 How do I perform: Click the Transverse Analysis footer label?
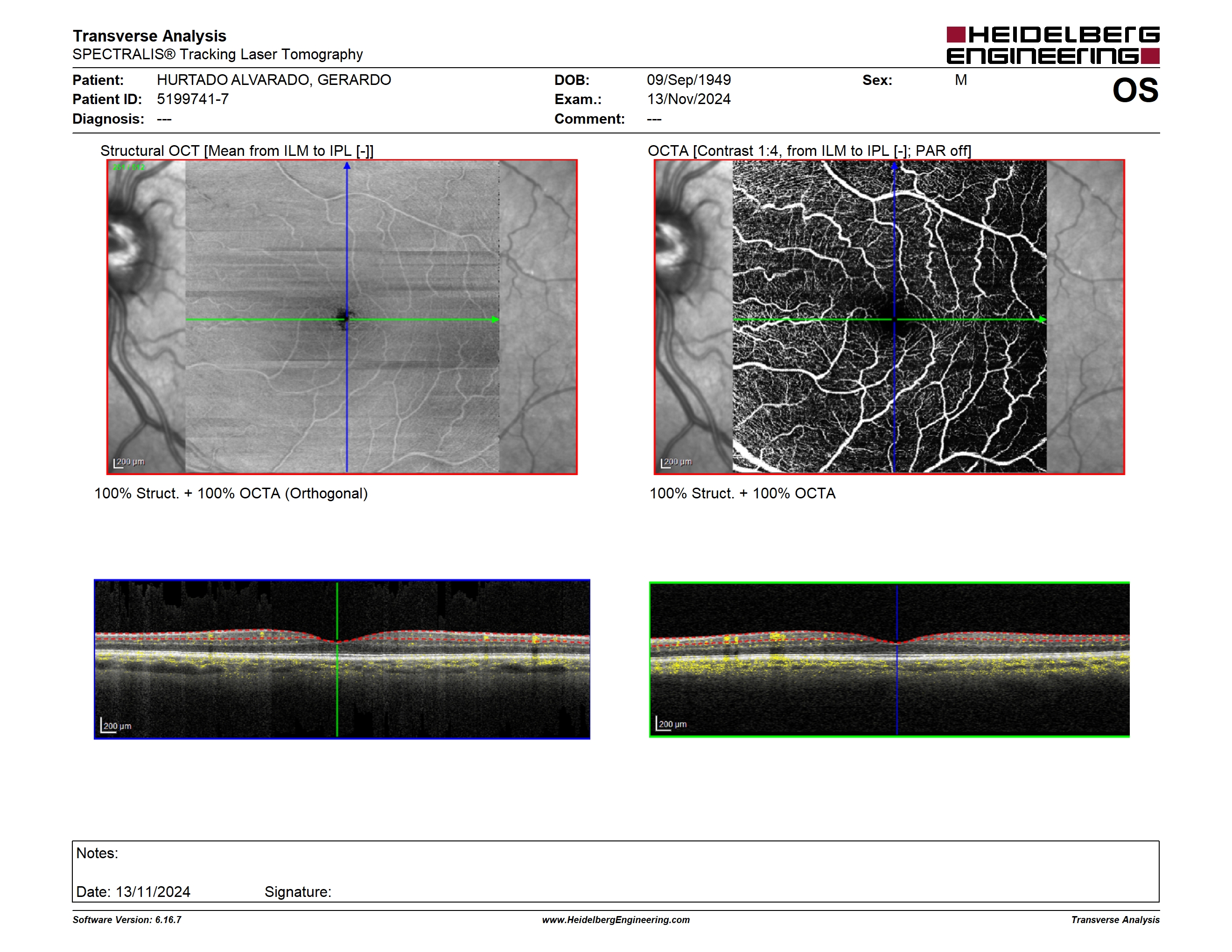pos(1115,920)
